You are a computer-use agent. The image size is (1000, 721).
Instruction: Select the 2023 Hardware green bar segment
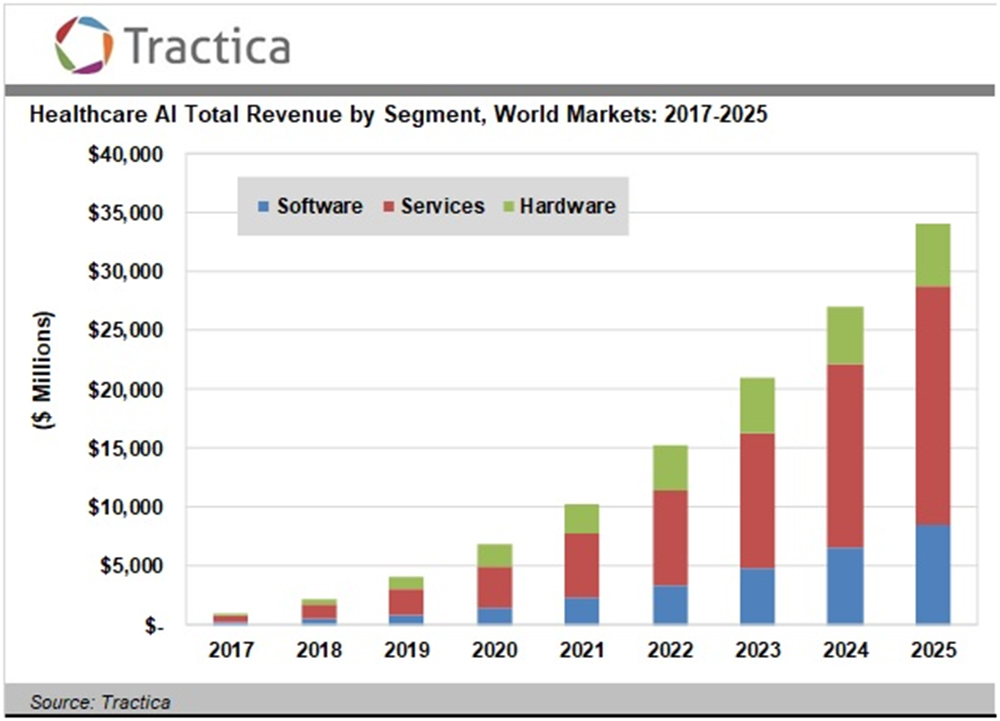pos(758,406)
